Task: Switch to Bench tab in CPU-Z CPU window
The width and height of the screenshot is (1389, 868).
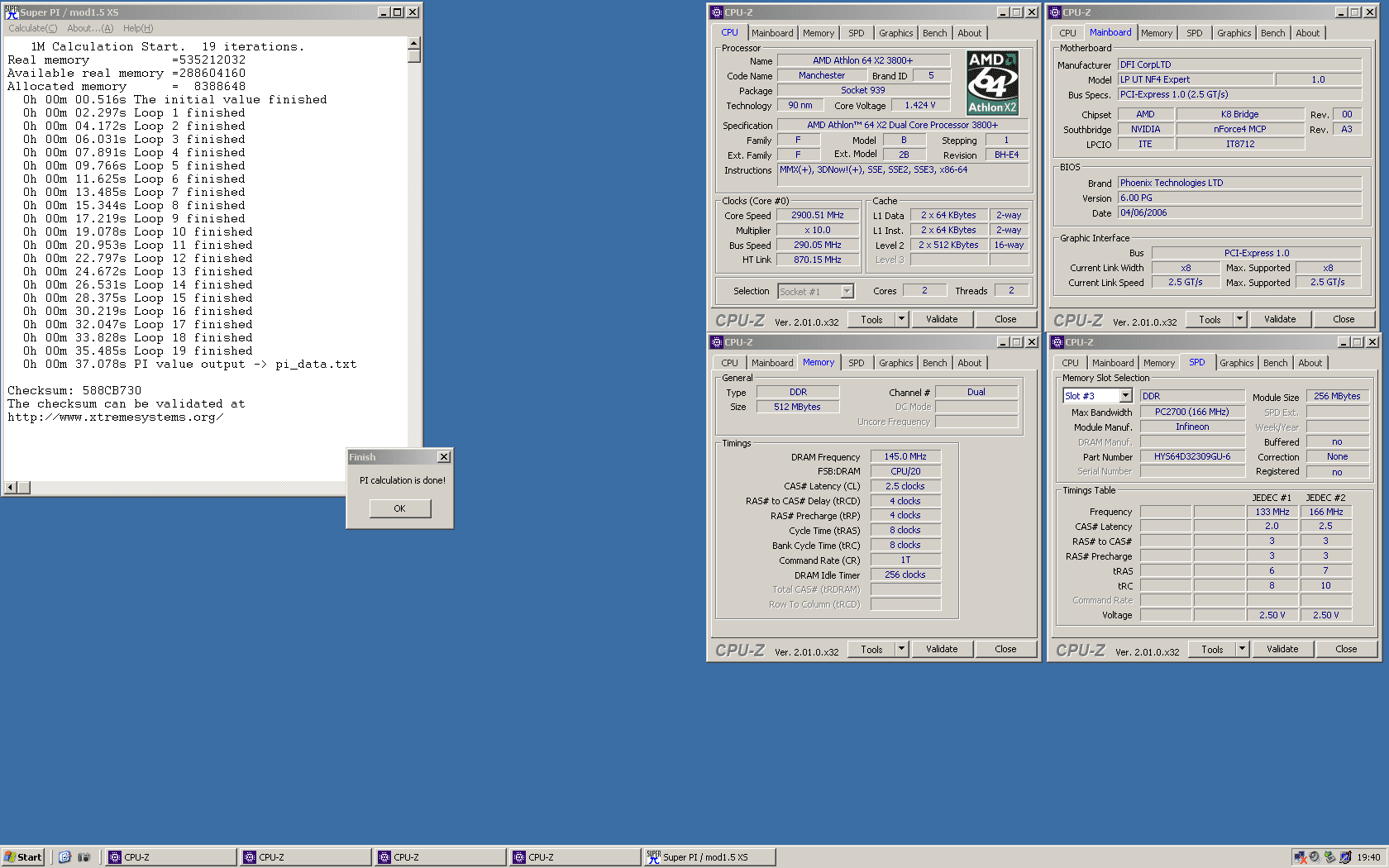Action: coord(935,33)
